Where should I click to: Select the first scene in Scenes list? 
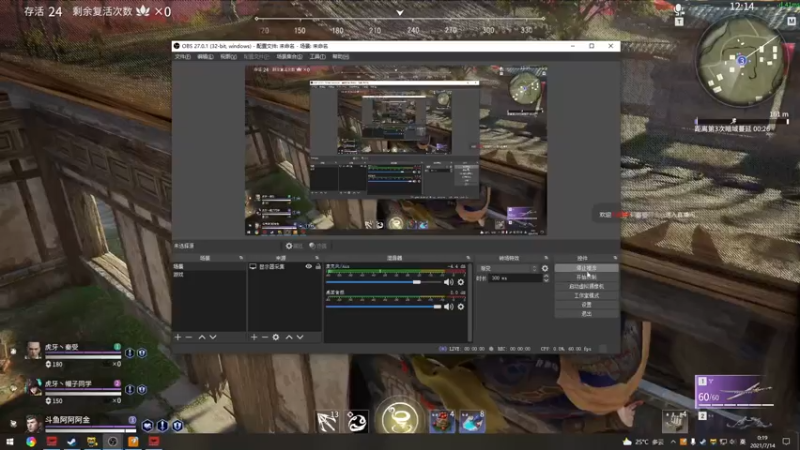pyautogui.click(x=209, y=266)
